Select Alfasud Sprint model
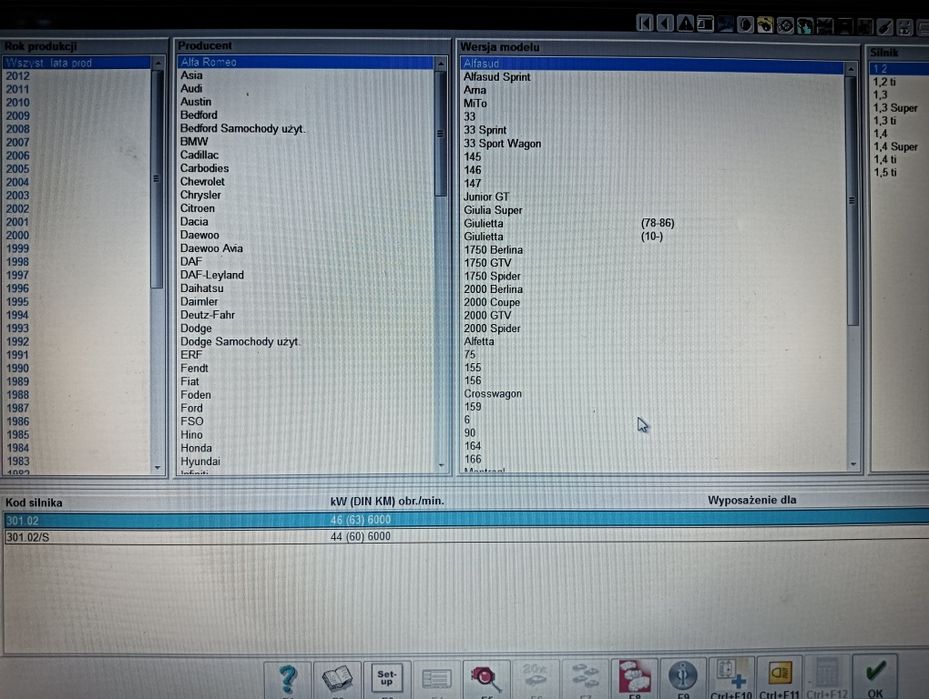 click(x=497, y=77)
